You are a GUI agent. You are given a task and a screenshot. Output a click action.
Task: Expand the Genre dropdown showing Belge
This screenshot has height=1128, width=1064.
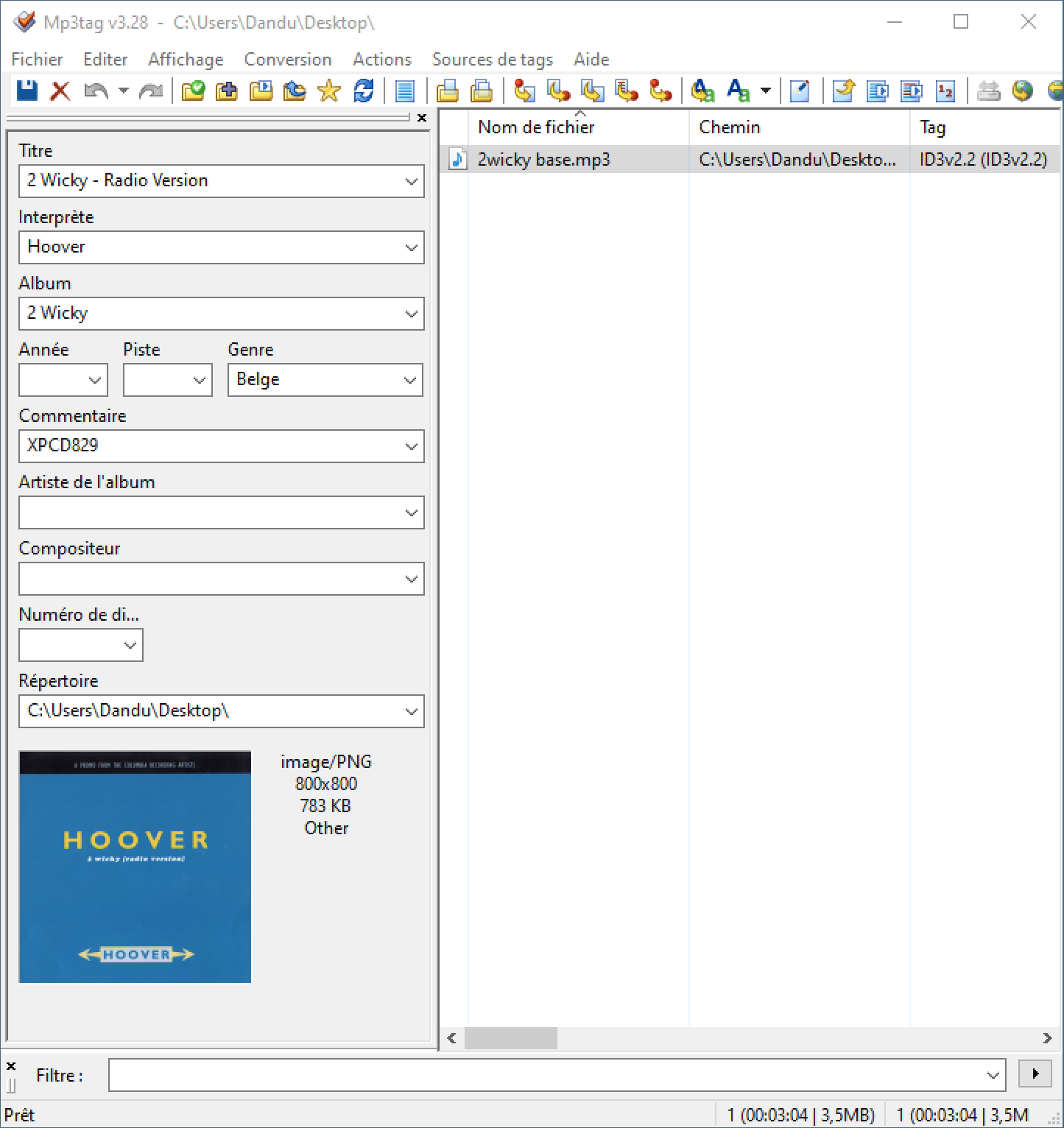click(409, 380)
